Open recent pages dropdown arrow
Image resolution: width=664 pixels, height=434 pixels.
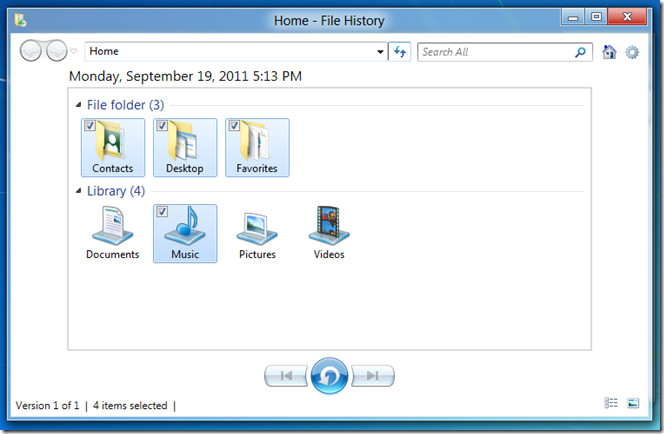pos(74,51)
